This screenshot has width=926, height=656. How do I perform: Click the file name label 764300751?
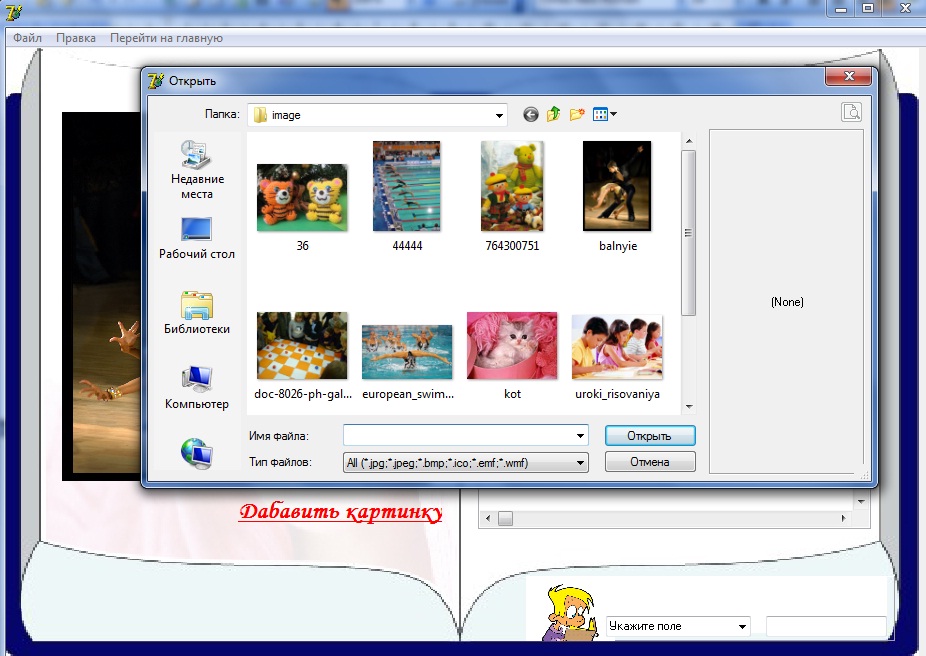tap(512, 246)
